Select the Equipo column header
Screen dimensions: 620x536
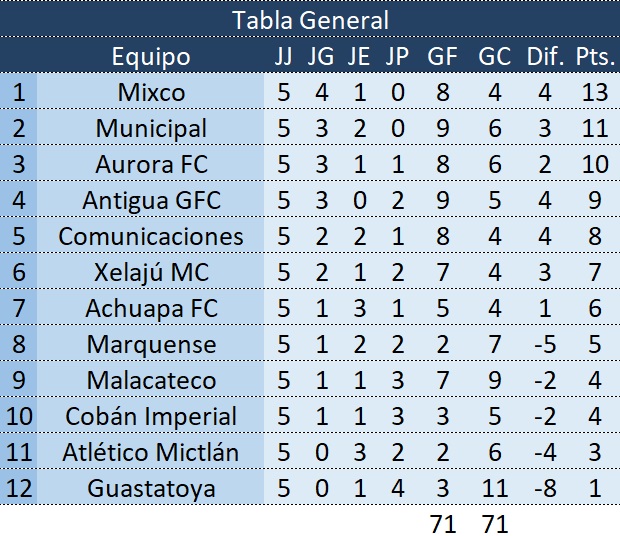tap(151, 56)
